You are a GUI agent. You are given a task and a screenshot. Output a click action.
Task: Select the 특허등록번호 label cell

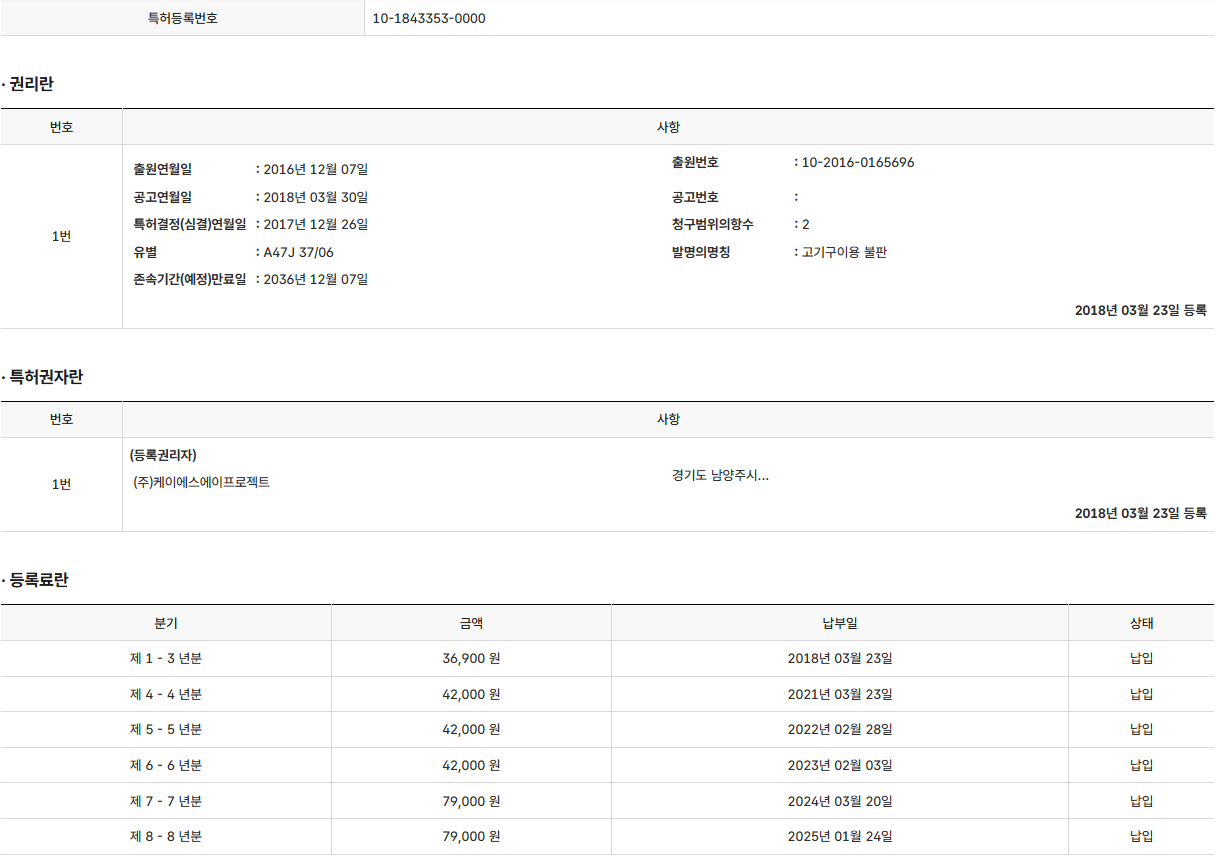click(182, 18)
